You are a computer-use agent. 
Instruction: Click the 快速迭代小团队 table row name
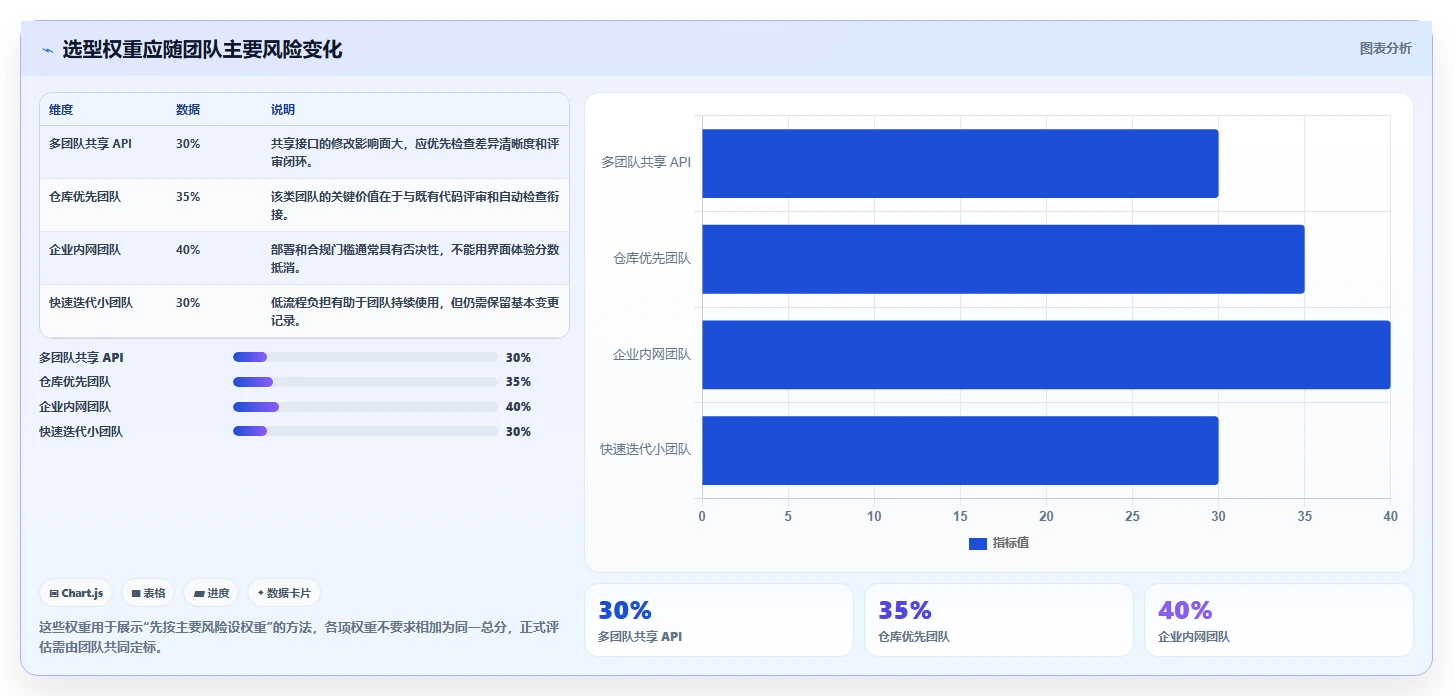[91, 303]
